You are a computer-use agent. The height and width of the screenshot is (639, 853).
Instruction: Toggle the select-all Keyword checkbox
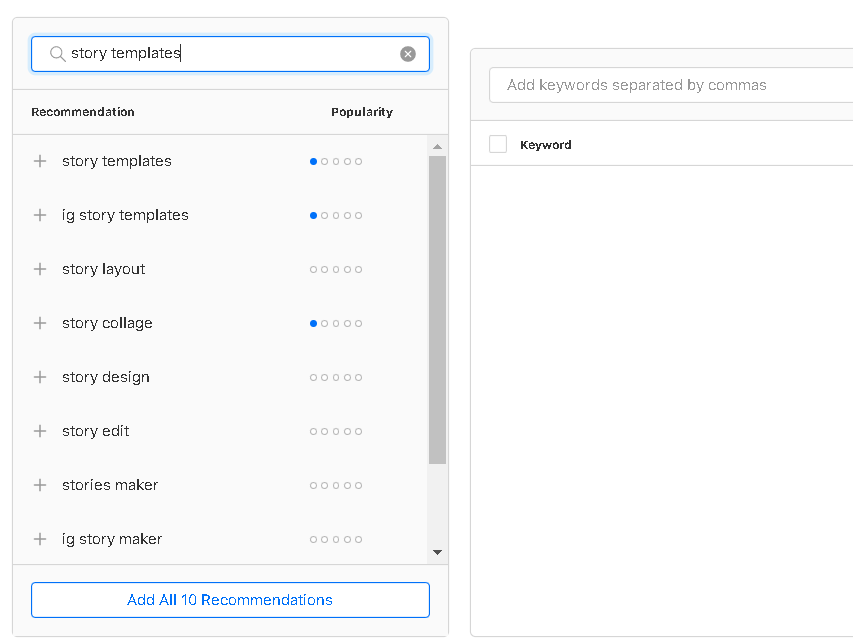tap(498, 144)
